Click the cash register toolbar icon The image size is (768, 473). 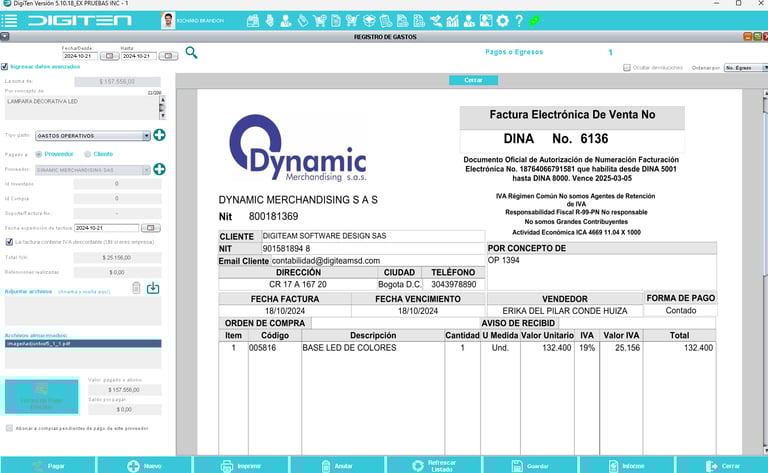tap(253, 21)
